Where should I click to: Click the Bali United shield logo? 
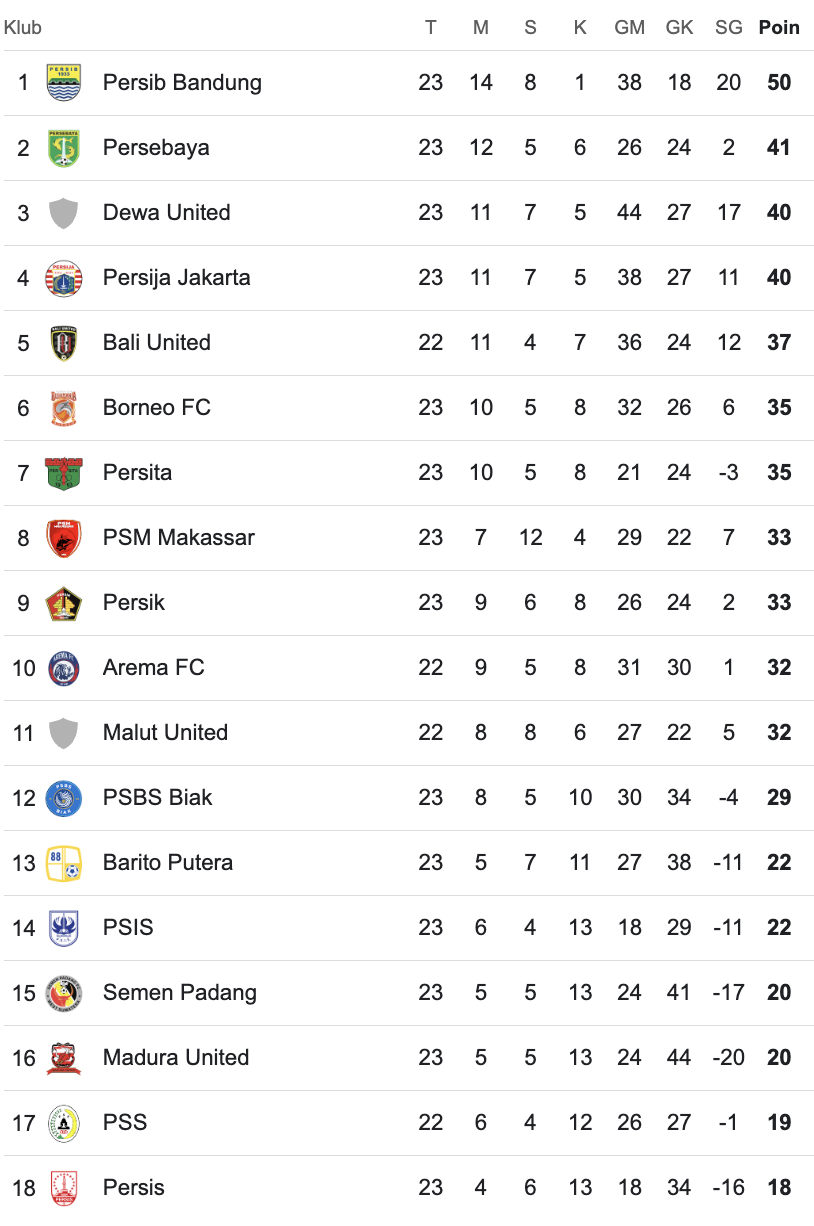click(x=64, y=342)
